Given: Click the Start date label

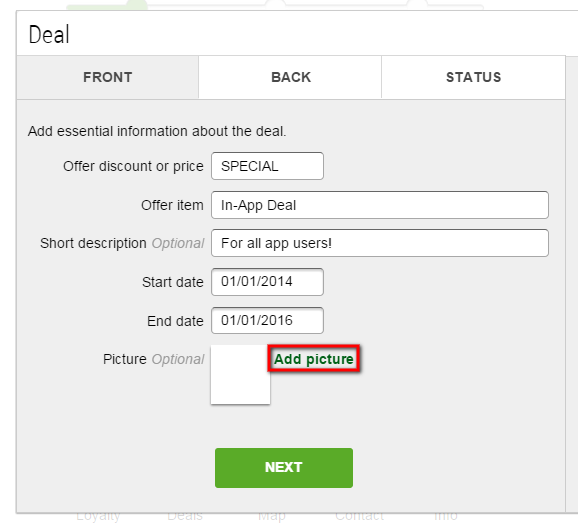Looking at the screenshot, I should [173, 282].
